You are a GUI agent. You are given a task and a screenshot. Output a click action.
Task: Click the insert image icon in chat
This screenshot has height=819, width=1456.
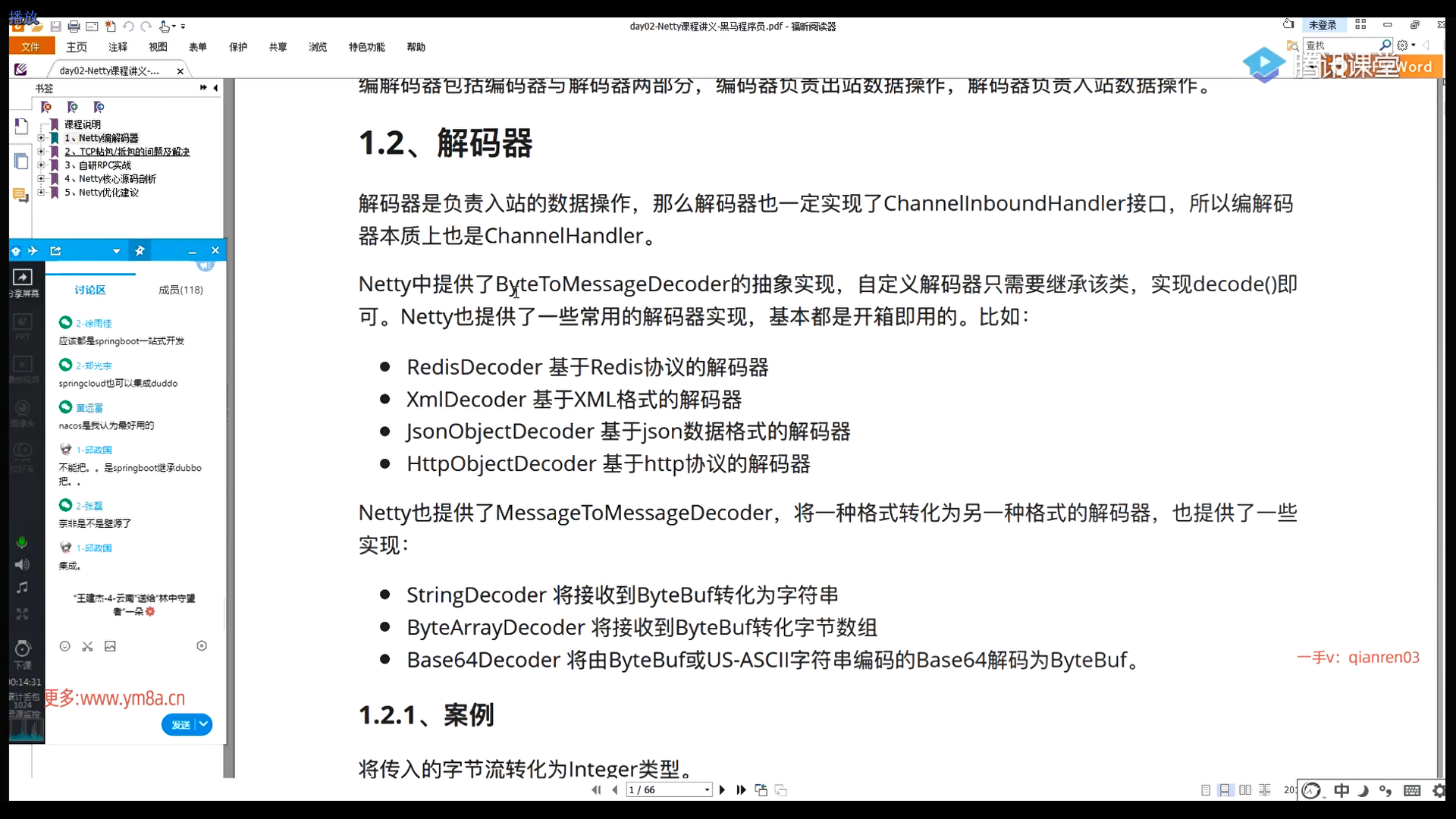tap(110, 646)
